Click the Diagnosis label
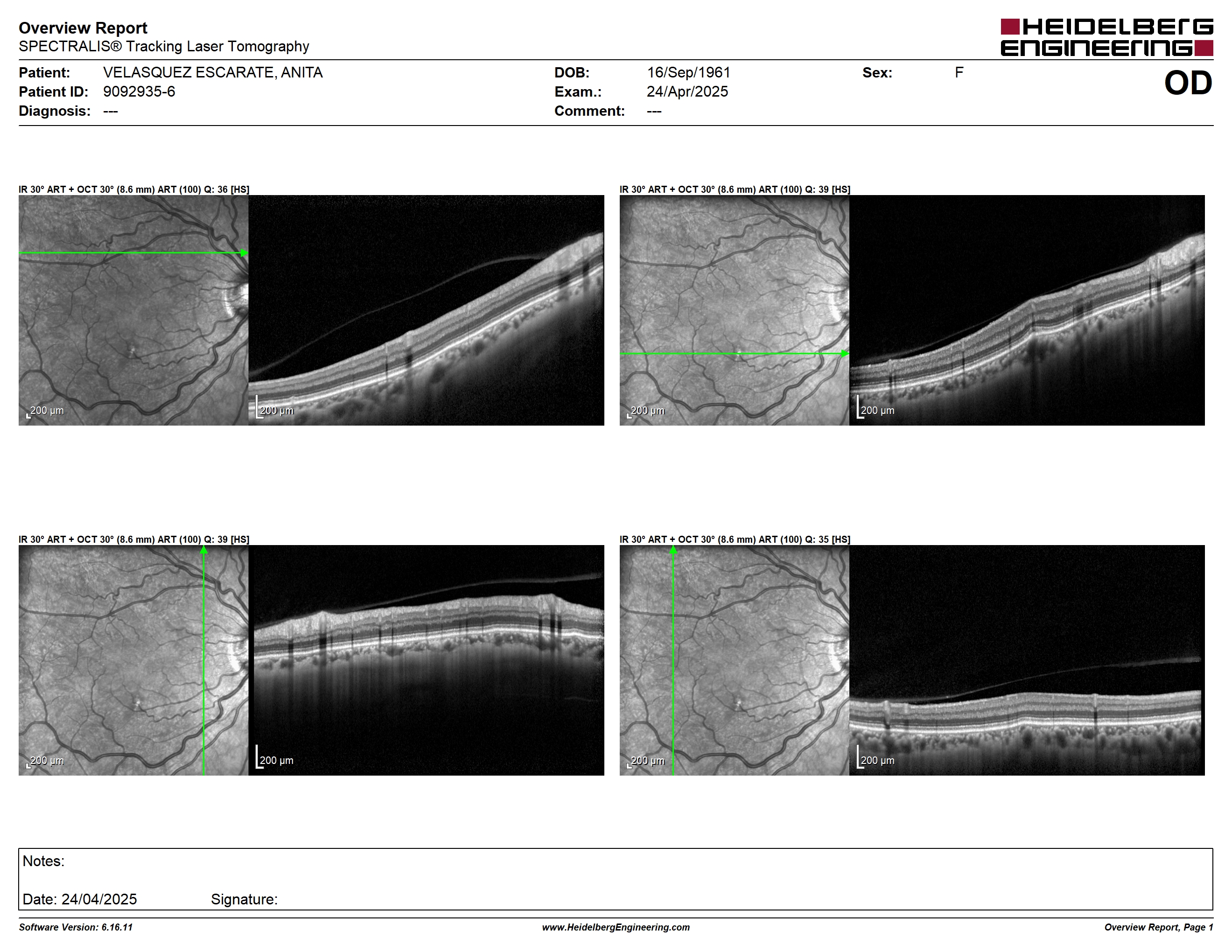This screenshot has width=1232, height=952. coord(55,111)
